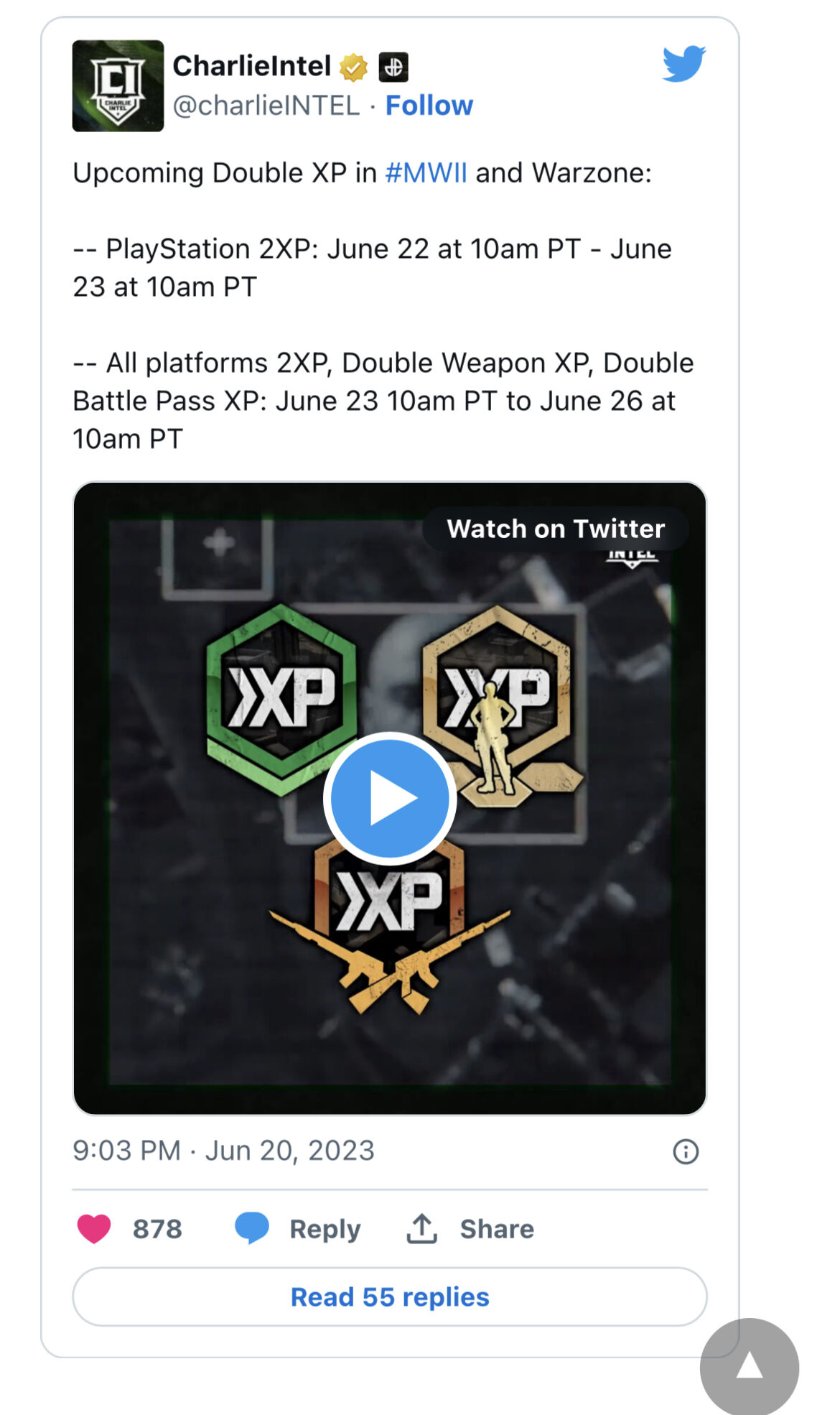Image resolution: width=840 pixels, height=1415 pixels.
Task: Open the #MWII hashtag link
Action: 426,173
